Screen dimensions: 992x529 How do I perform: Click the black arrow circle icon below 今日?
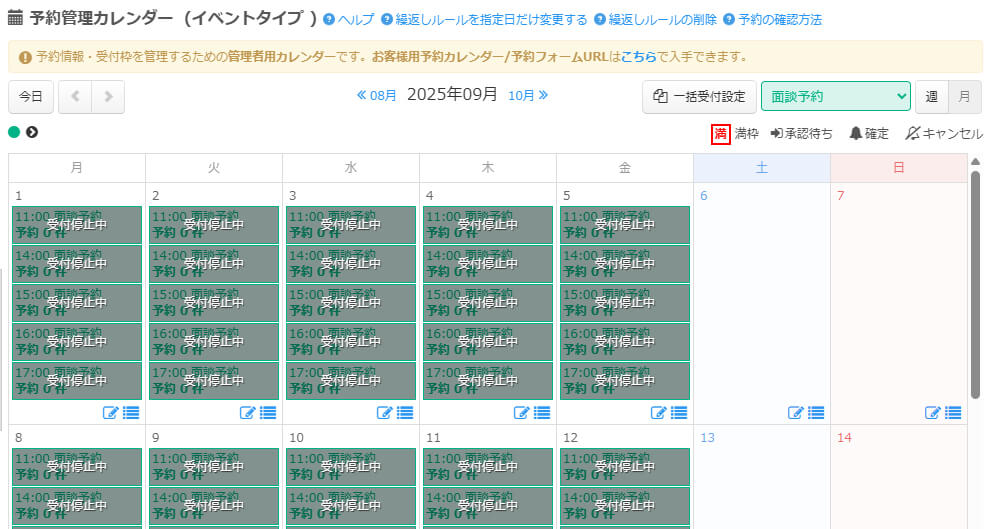[x=32, y=132]
